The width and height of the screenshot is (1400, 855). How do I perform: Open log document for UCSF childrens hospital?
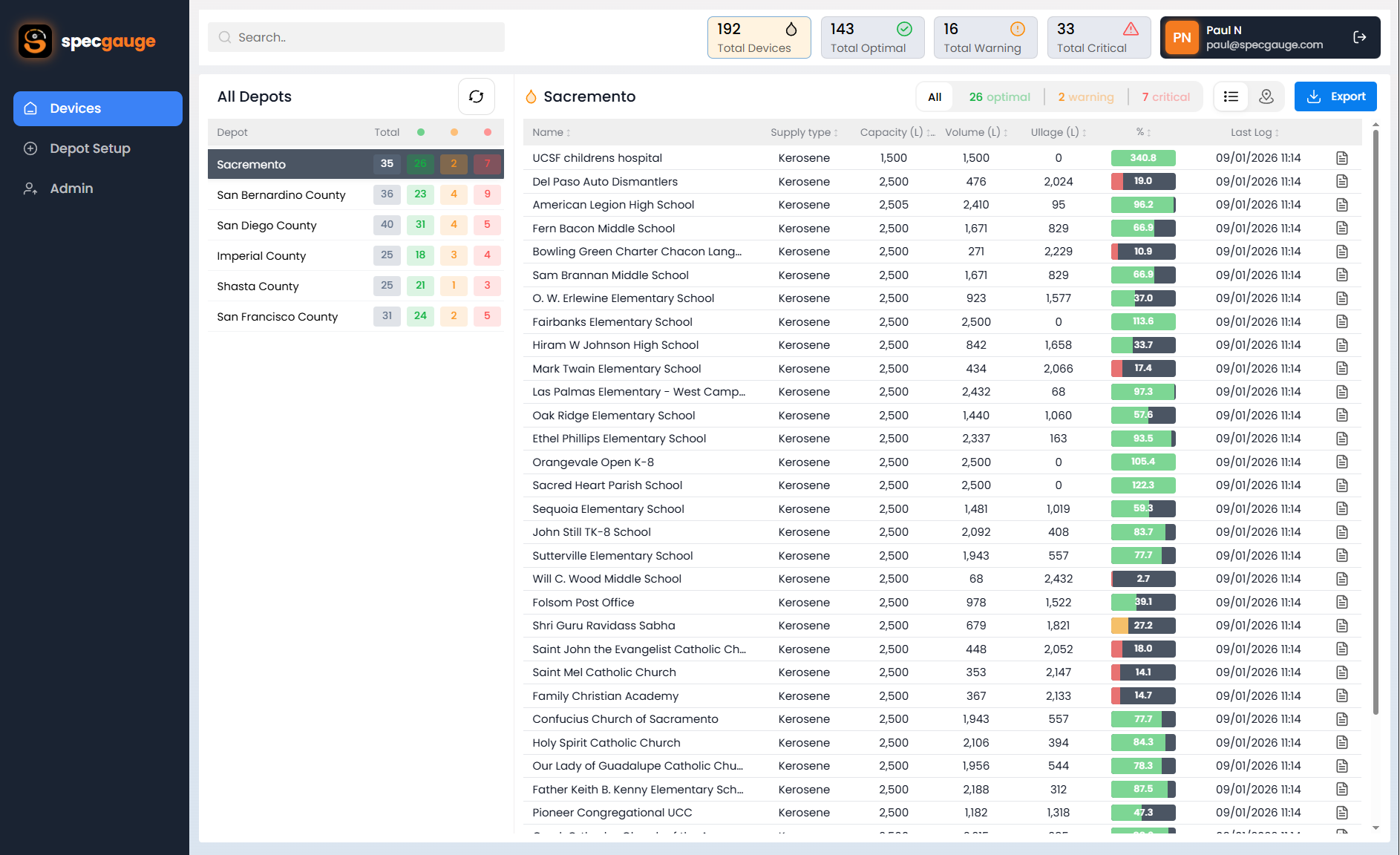(x=1341, y=158)
